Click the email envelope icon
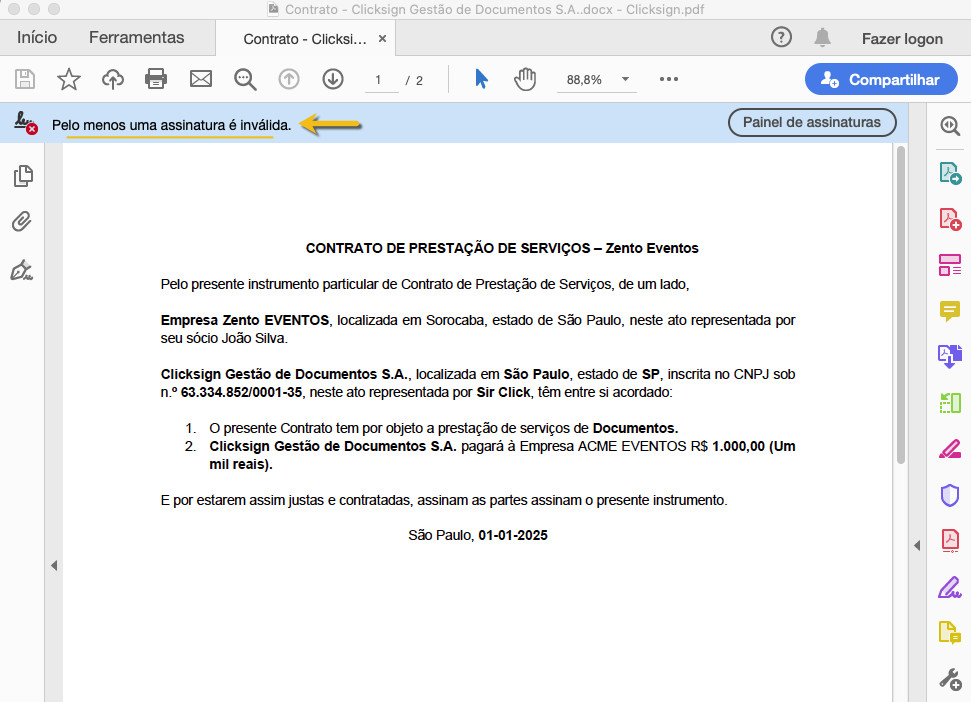Viewport: 971px width, 702px height. [x=201, y=79]
